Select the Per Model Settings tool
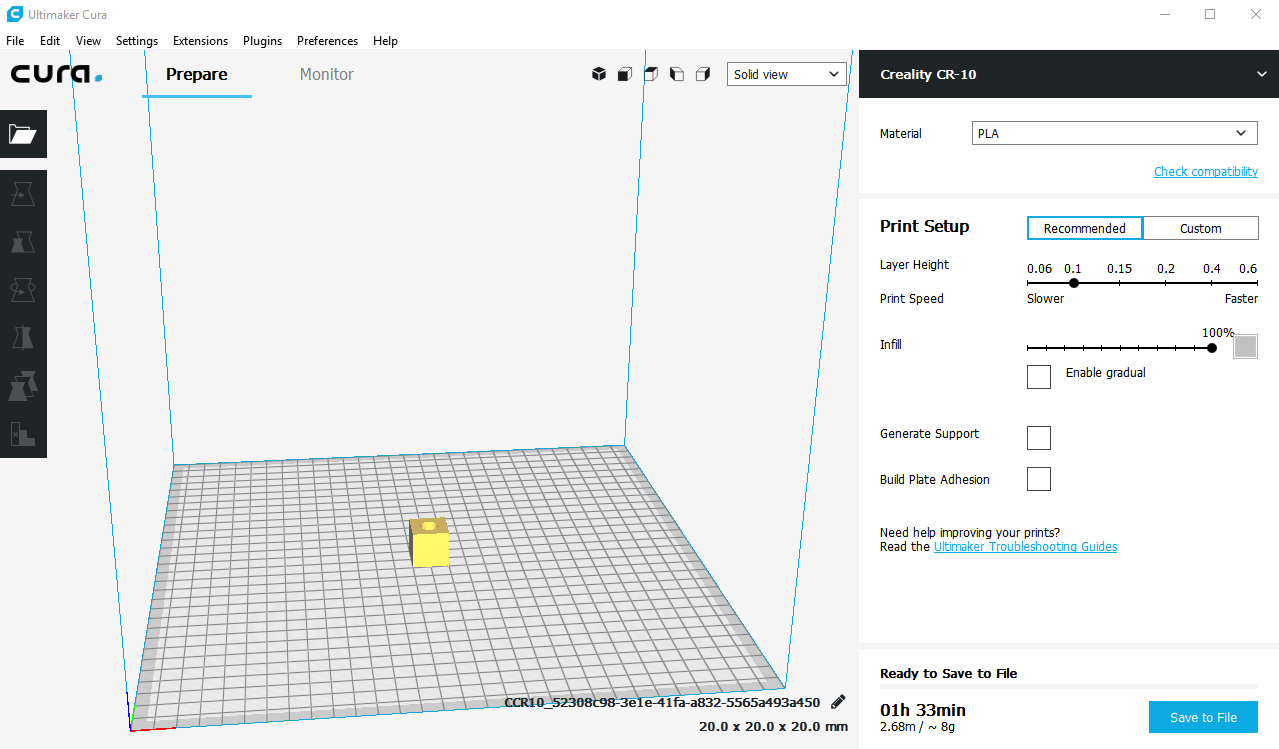 22,386
